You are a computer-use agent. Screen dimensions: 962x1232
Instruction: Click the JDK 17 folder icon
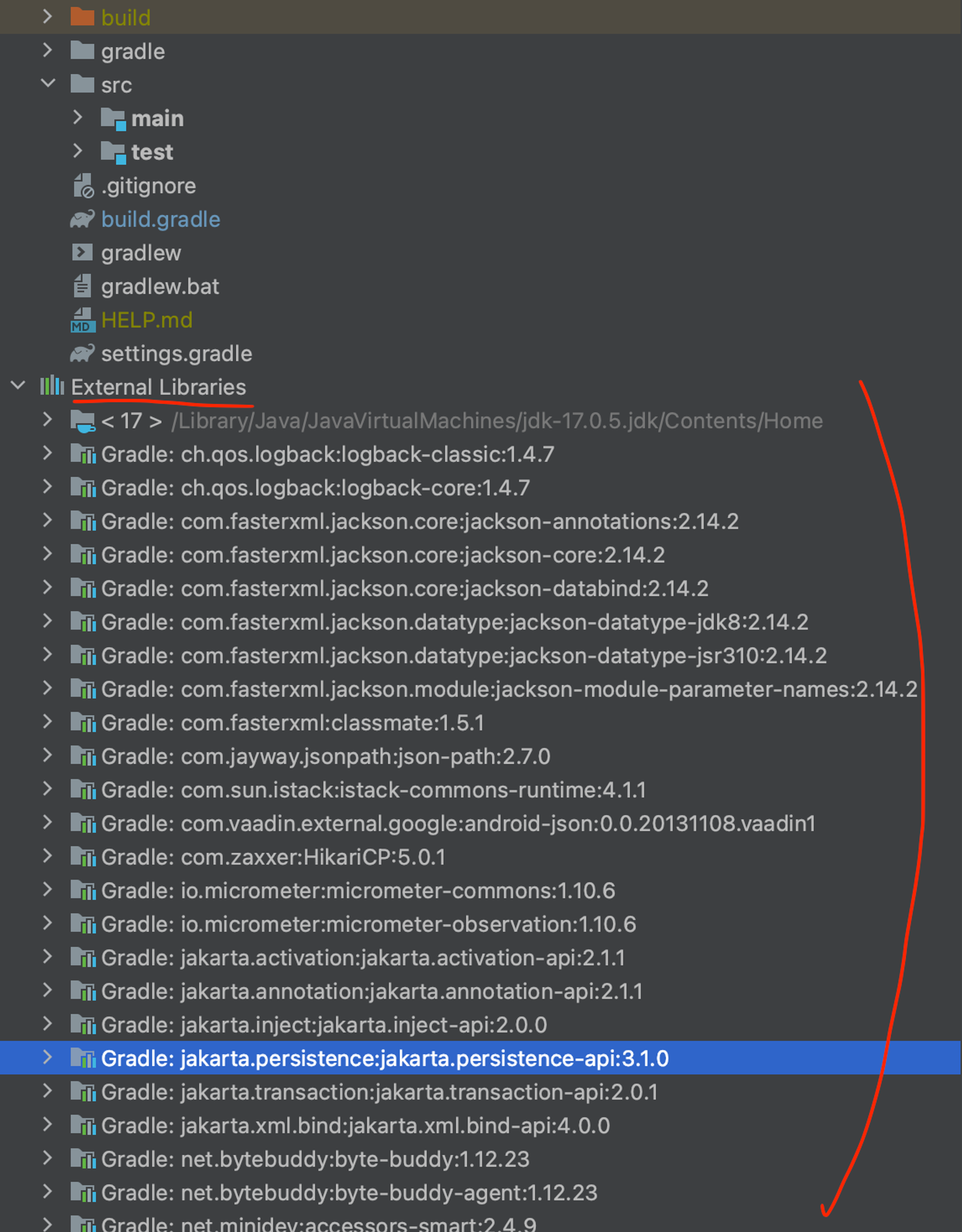point(82,421)
